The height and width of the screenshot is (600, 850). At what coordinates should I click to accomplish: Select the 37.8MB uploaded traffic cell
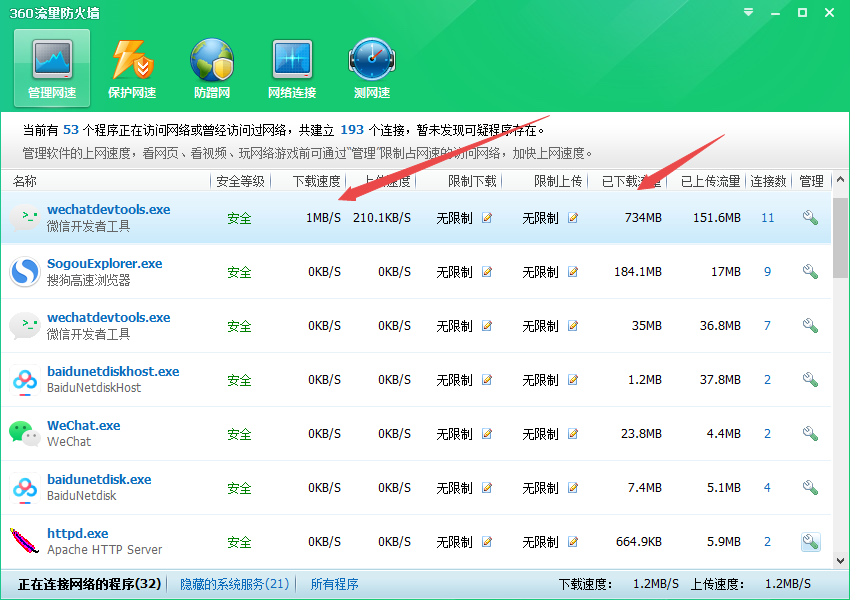(x=720, y=380)
